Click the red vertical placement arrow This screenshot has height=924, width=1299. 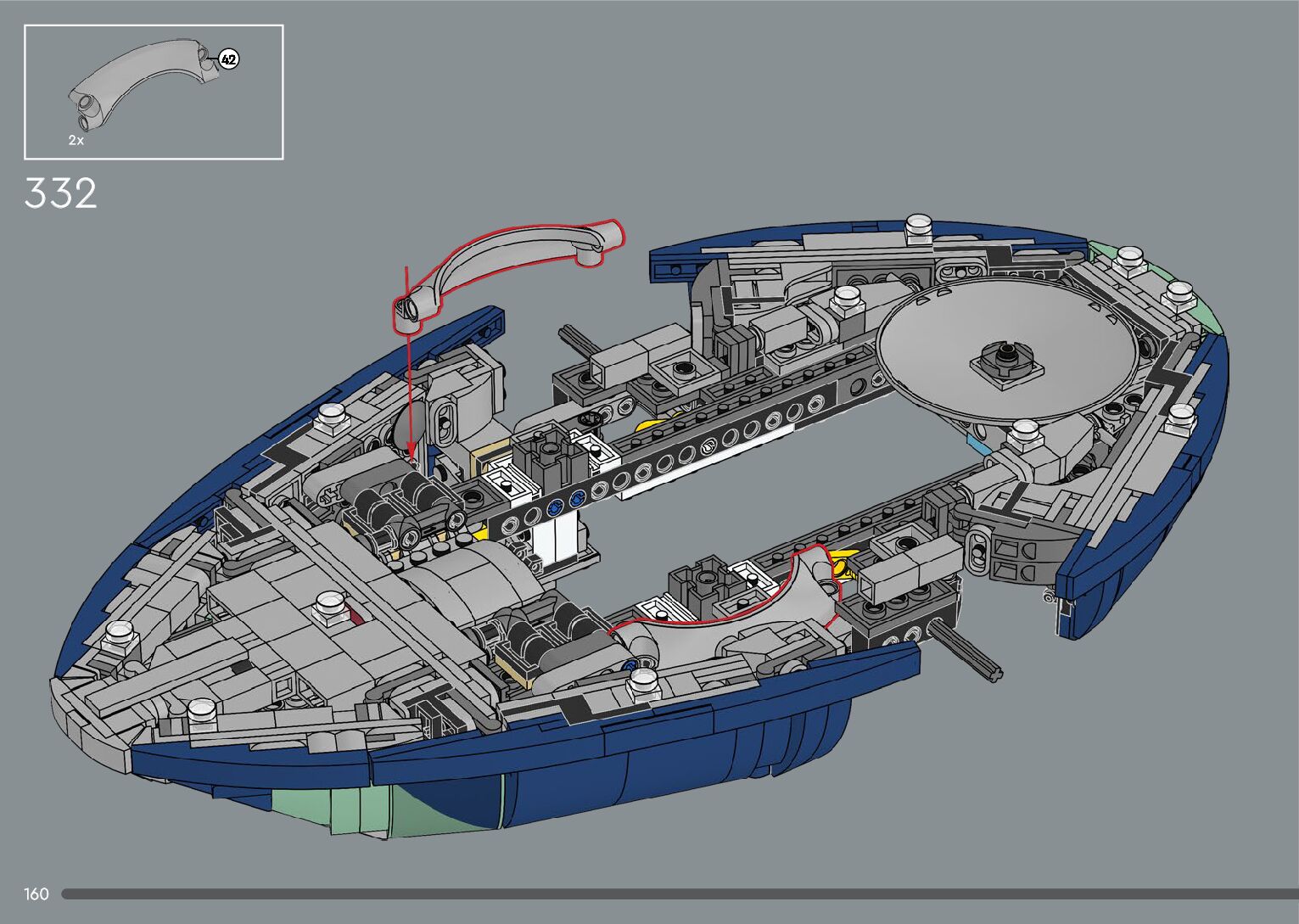pos(409,365)
